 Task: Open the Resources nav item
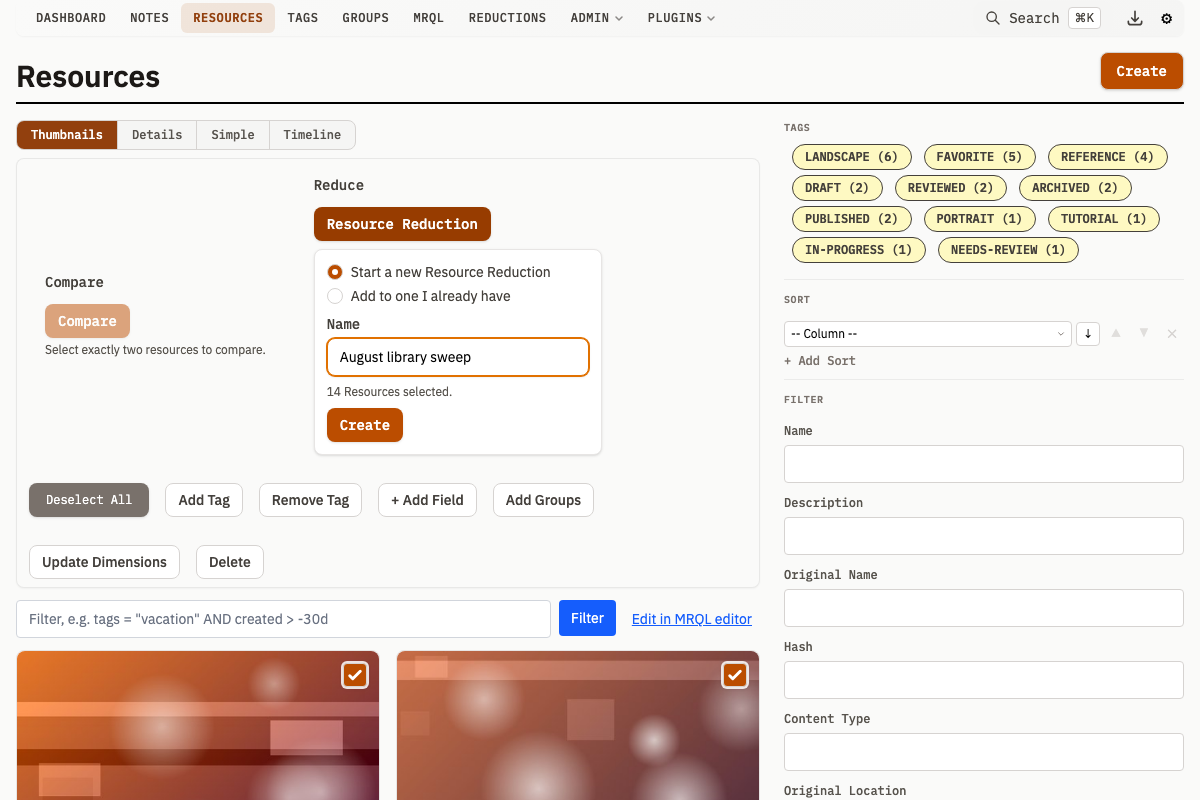click(x=228, y=18)
